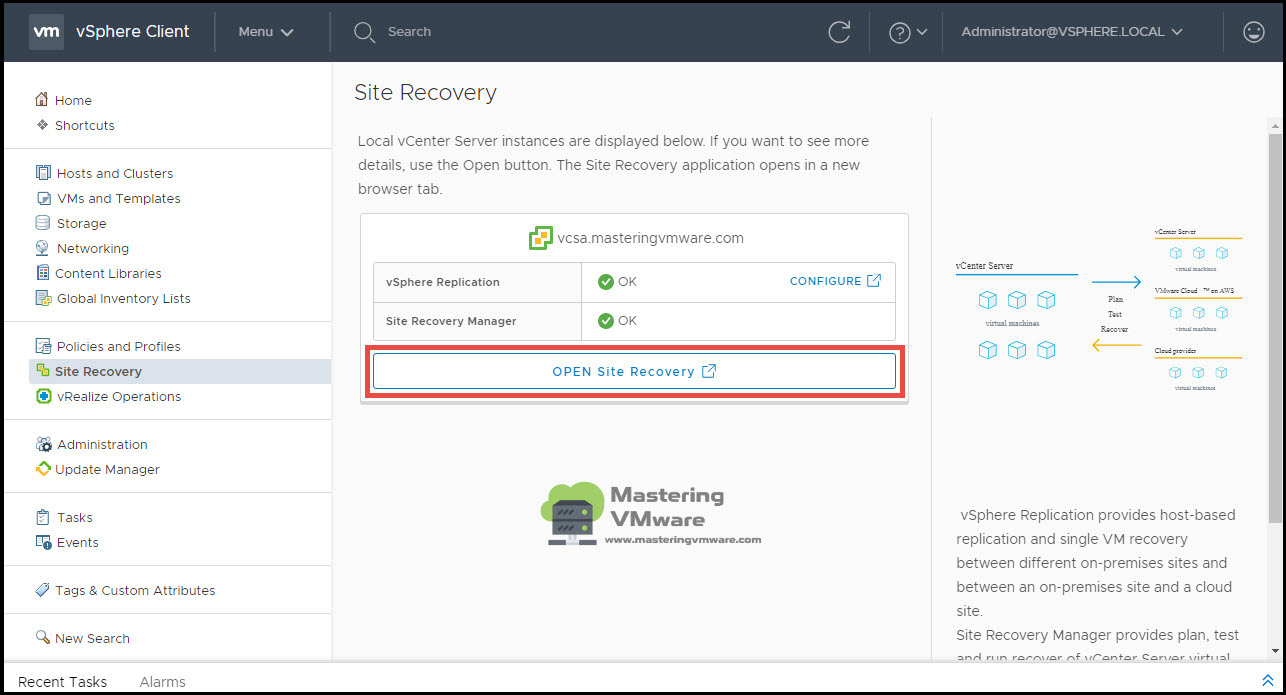1286x695 pixels.
Task: Click the VMware vm logo
Action: click(47, 32)
